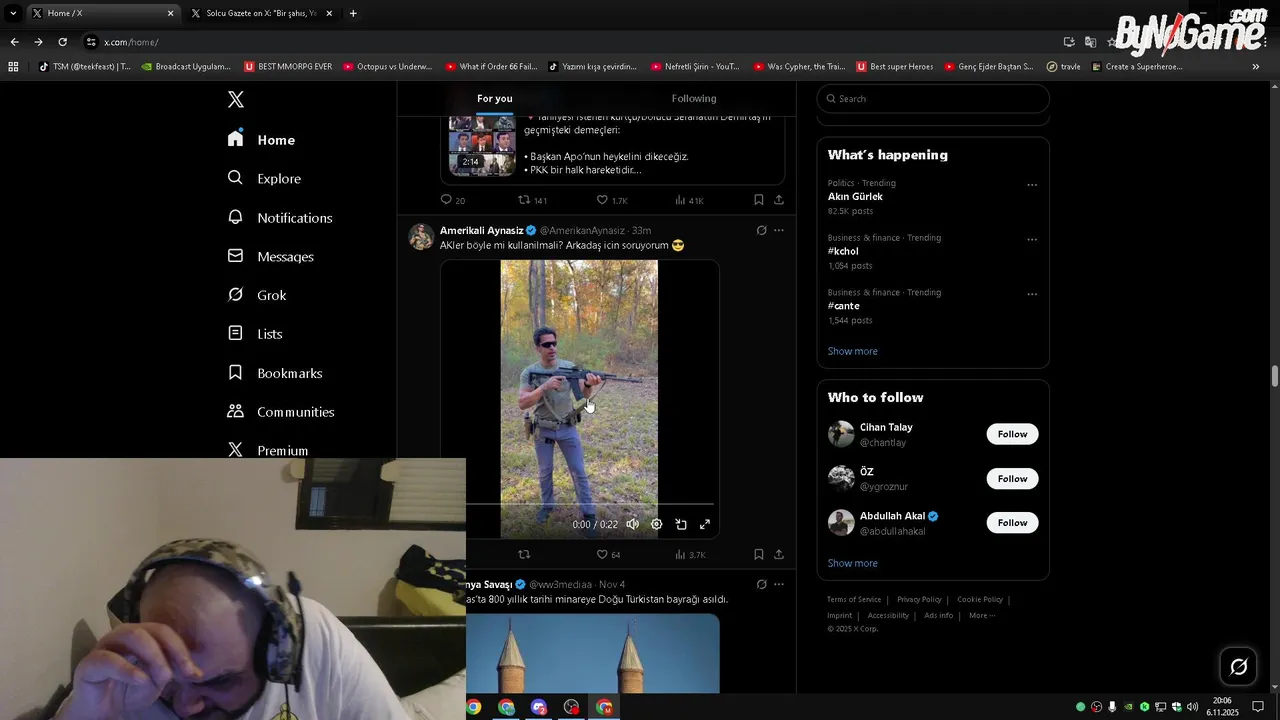Play the Amerikali Aynasiz rifle video
Viewport: 1280px width, 720px height.
579,399
